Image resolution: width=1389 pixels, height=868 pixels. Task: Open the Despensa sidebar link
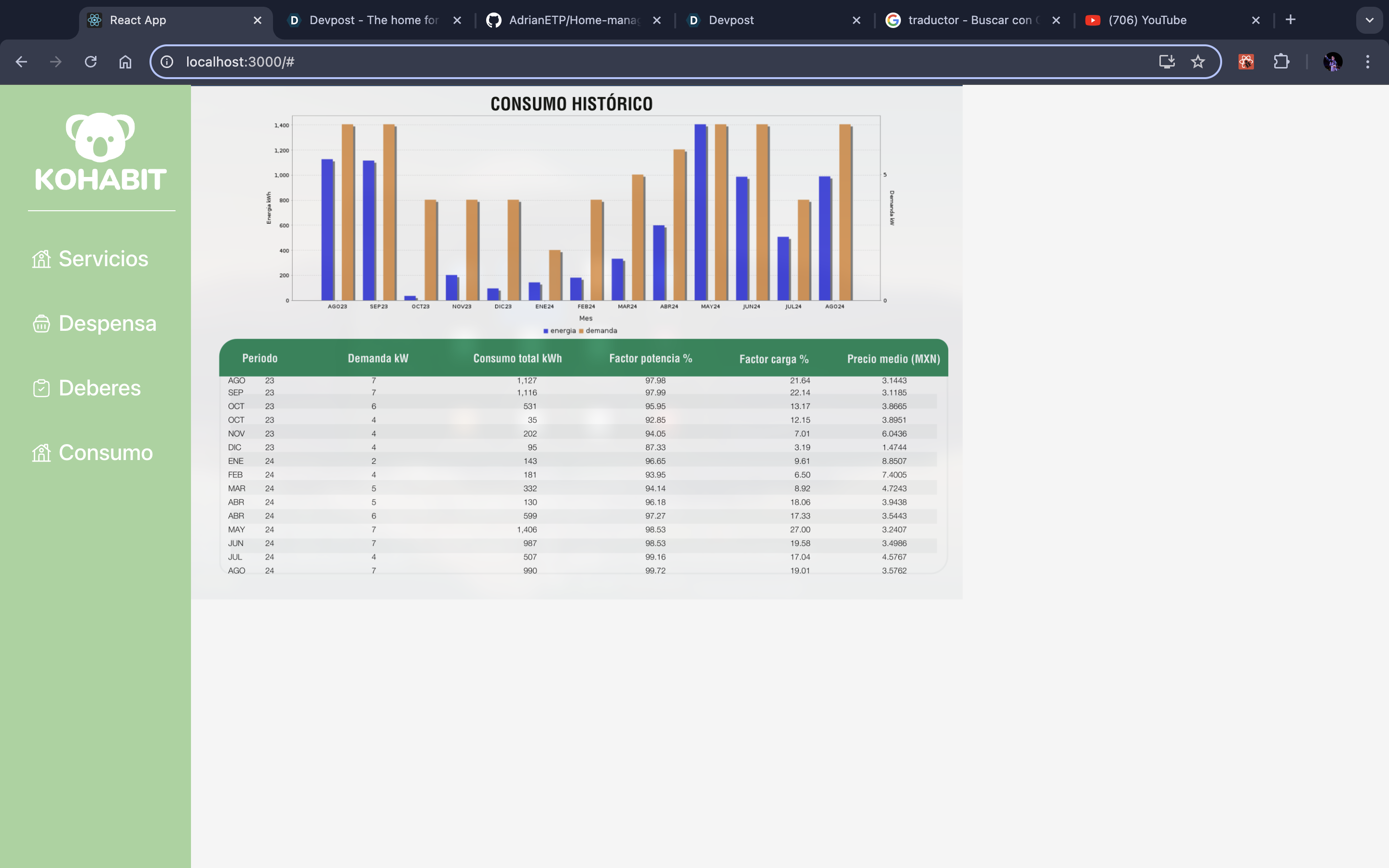click(108, 324)
